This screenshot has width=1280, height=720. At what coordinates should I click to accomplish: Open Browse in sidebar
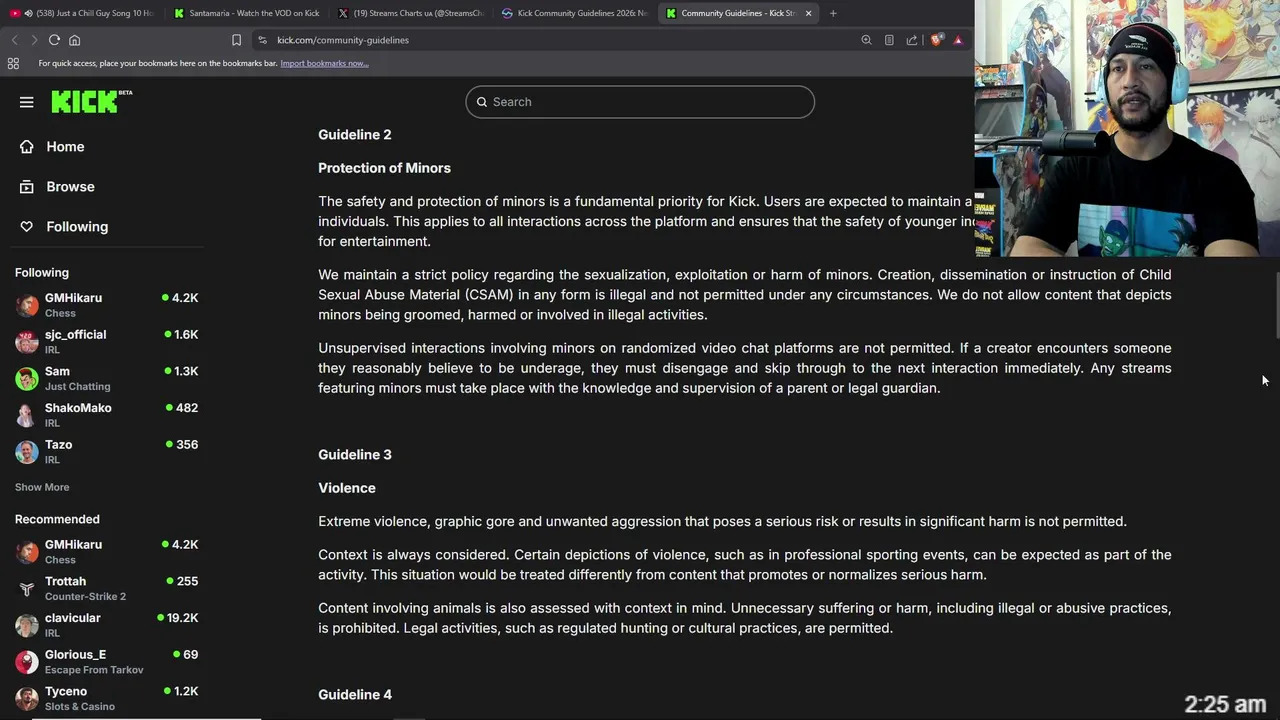pyautogui.click(x=70, y=187)
